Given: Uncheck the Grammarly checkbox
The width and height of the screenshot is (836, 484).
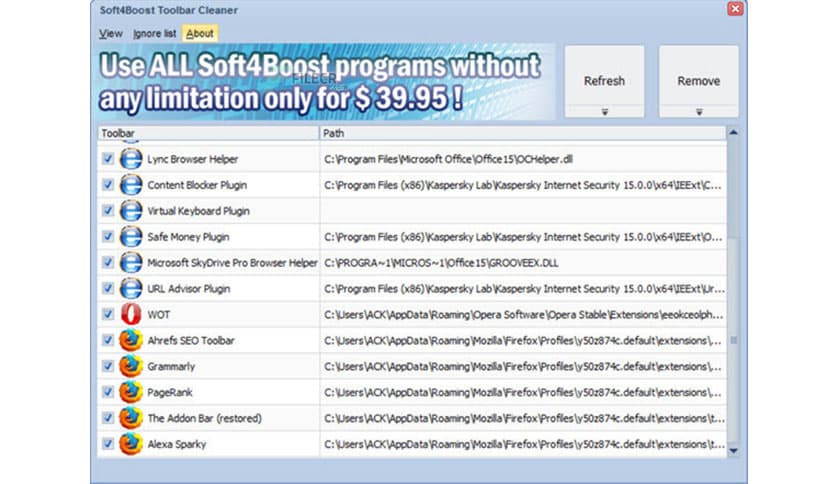Looking at the screenshot, I should click(x=108, y=366).
